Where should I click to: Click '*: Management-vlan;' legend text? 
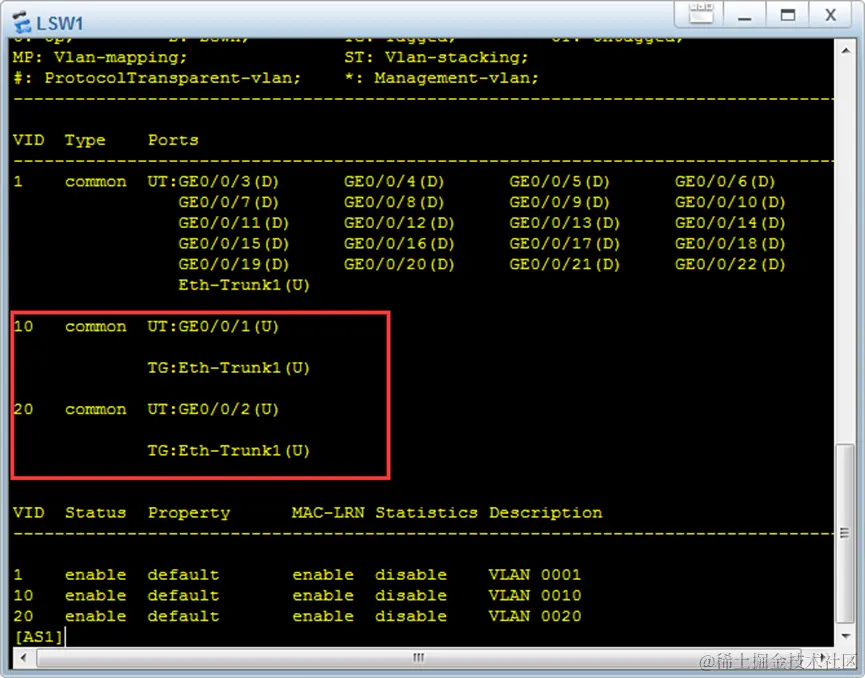(x=441, y=78)
